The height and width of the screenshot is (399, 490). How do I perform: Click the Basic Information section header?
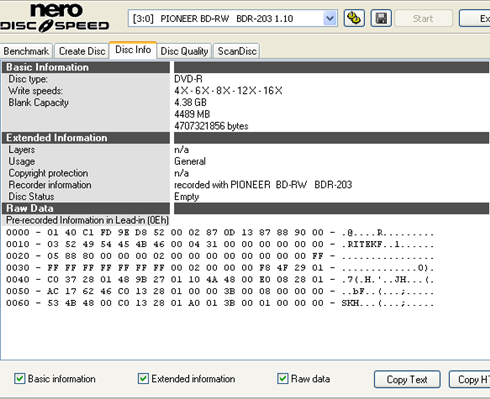86,67
